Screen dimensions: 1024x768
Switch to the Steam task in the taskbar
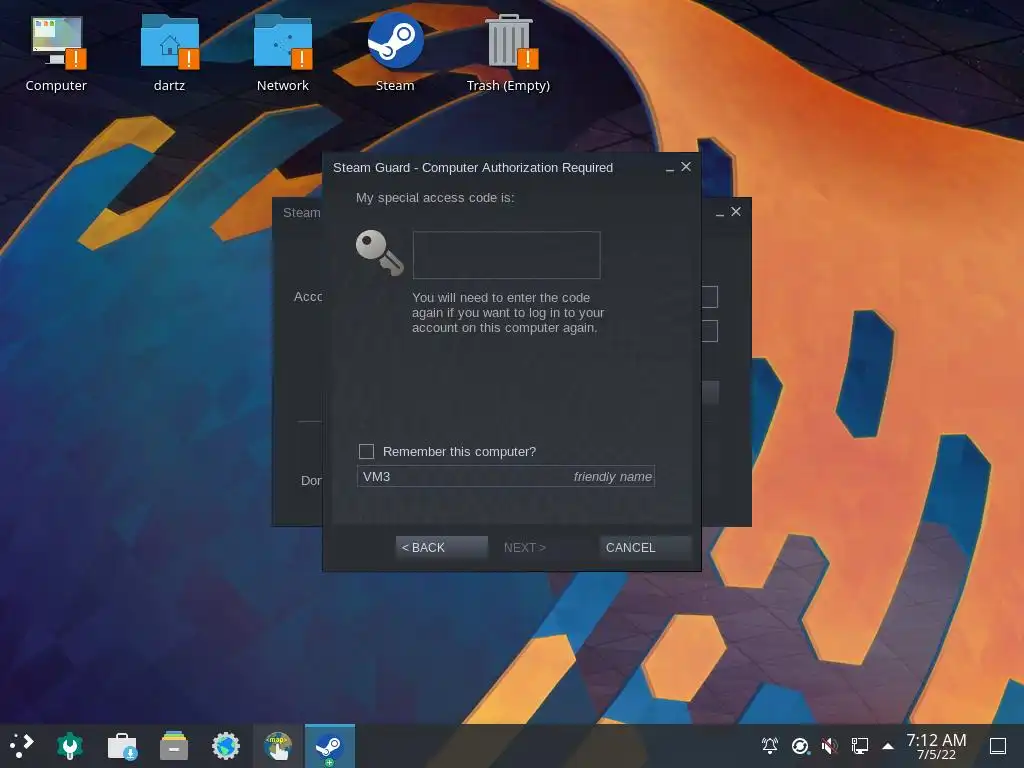tap(330, 746)
